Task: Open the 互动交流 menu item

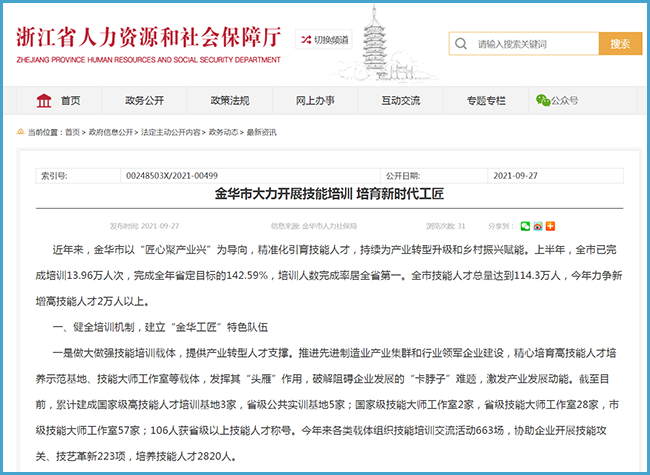Action: point(401,100)
